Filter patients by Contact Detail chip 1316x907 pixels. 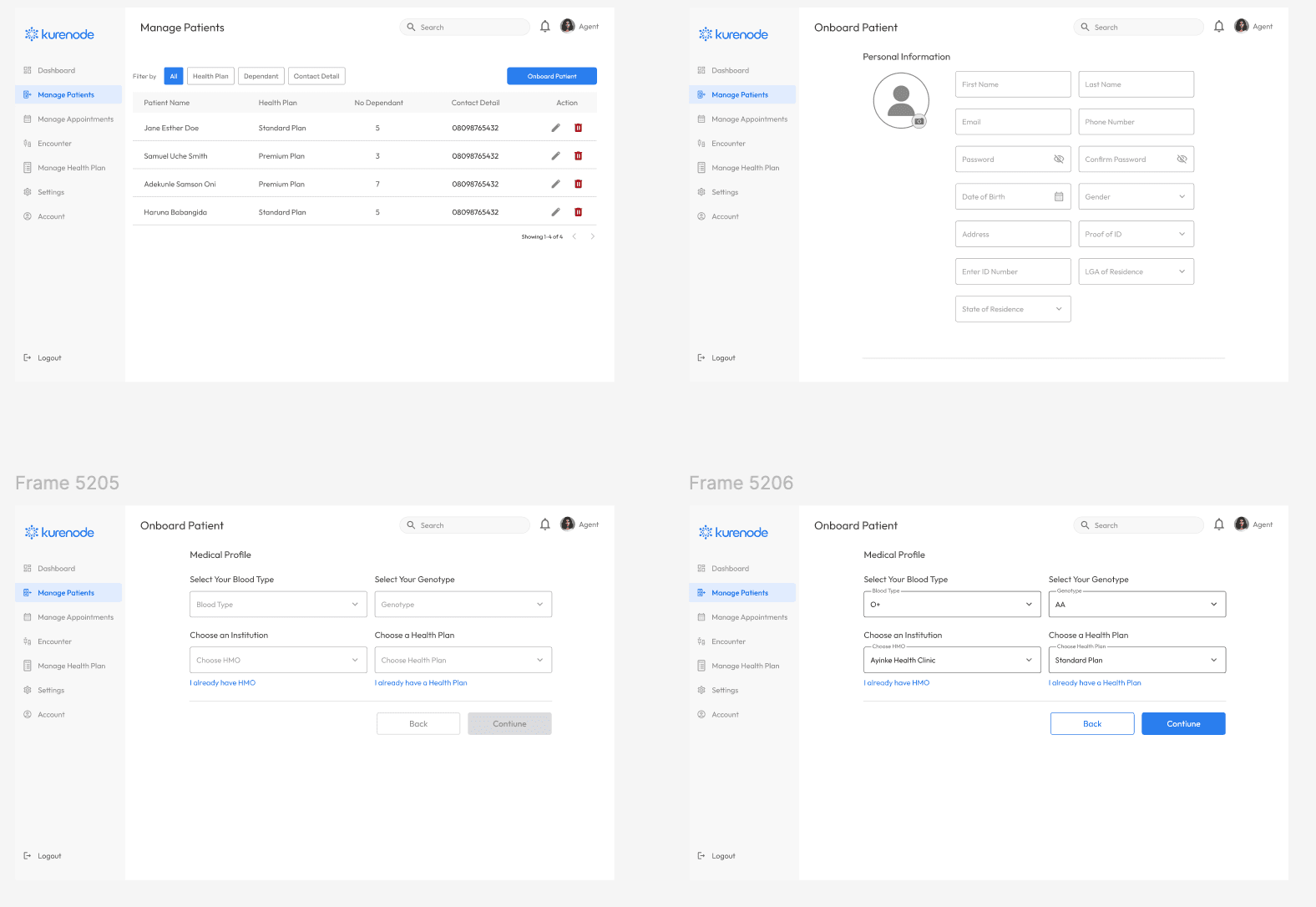coord(316,76)
